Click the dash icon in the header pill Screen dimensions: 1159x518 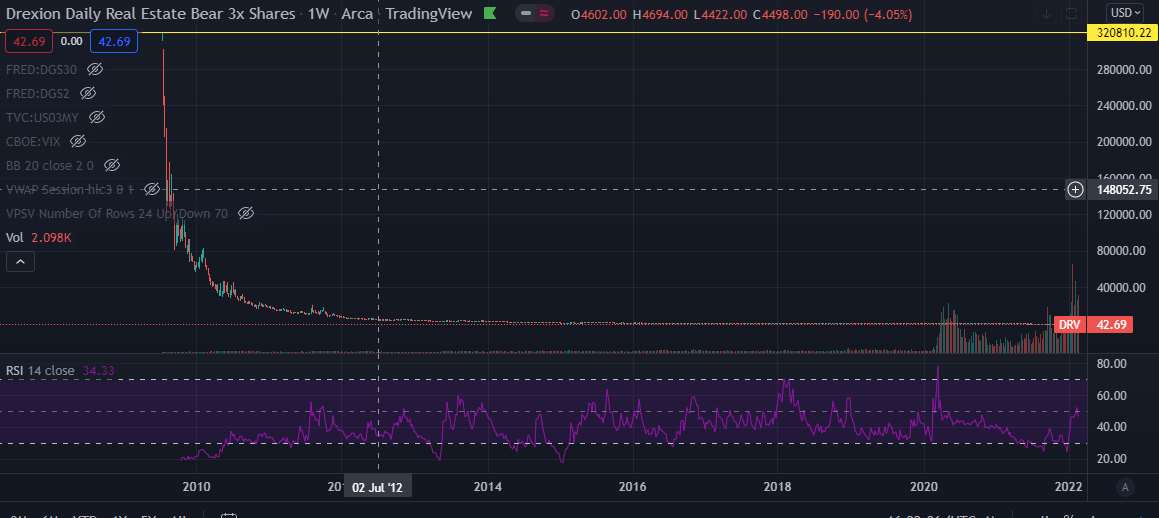click(x=526, y=13)
